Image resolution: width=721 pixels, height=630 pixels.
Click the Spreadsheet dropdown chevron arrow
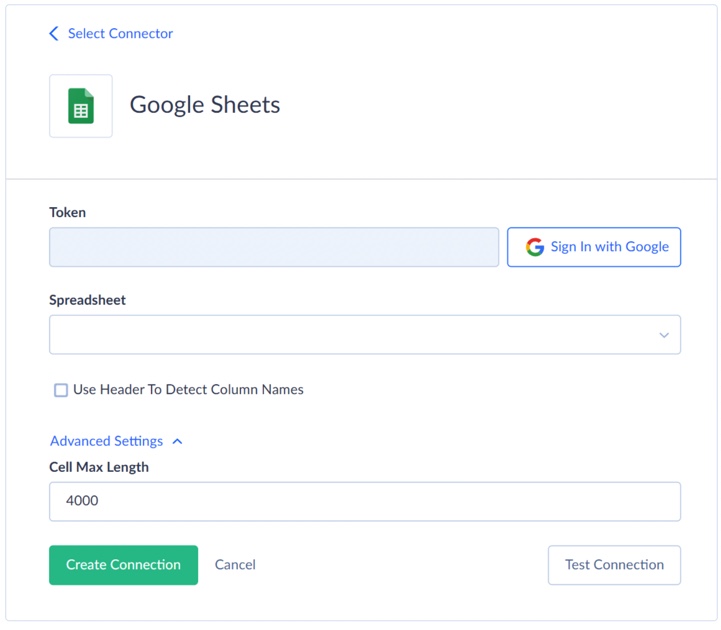[664, 335]
